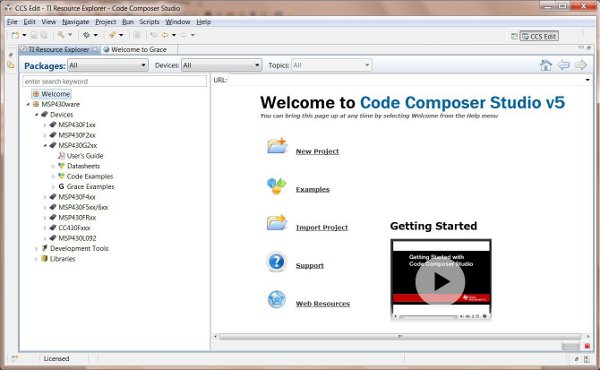Click the Grace Examples G icon
The image size is (600, 370).
pos(61,187)
